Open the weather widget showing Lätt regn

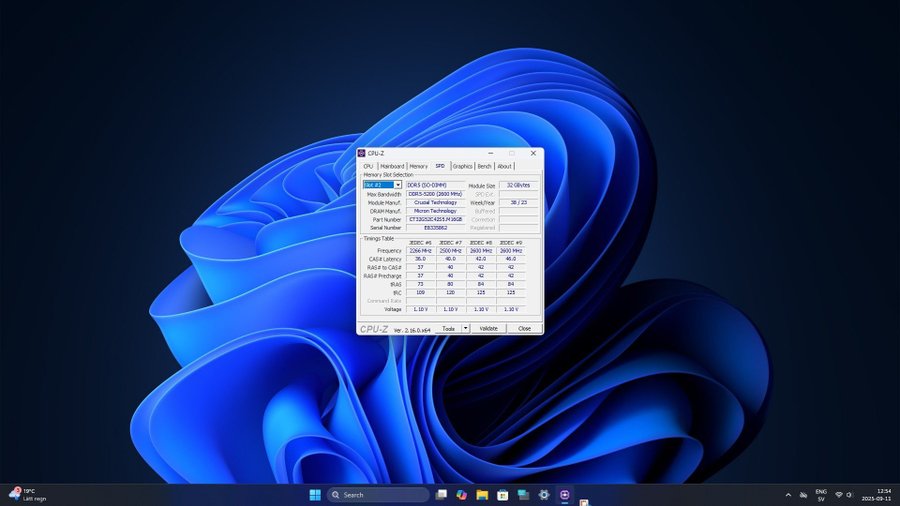click(x=28, y=495)
